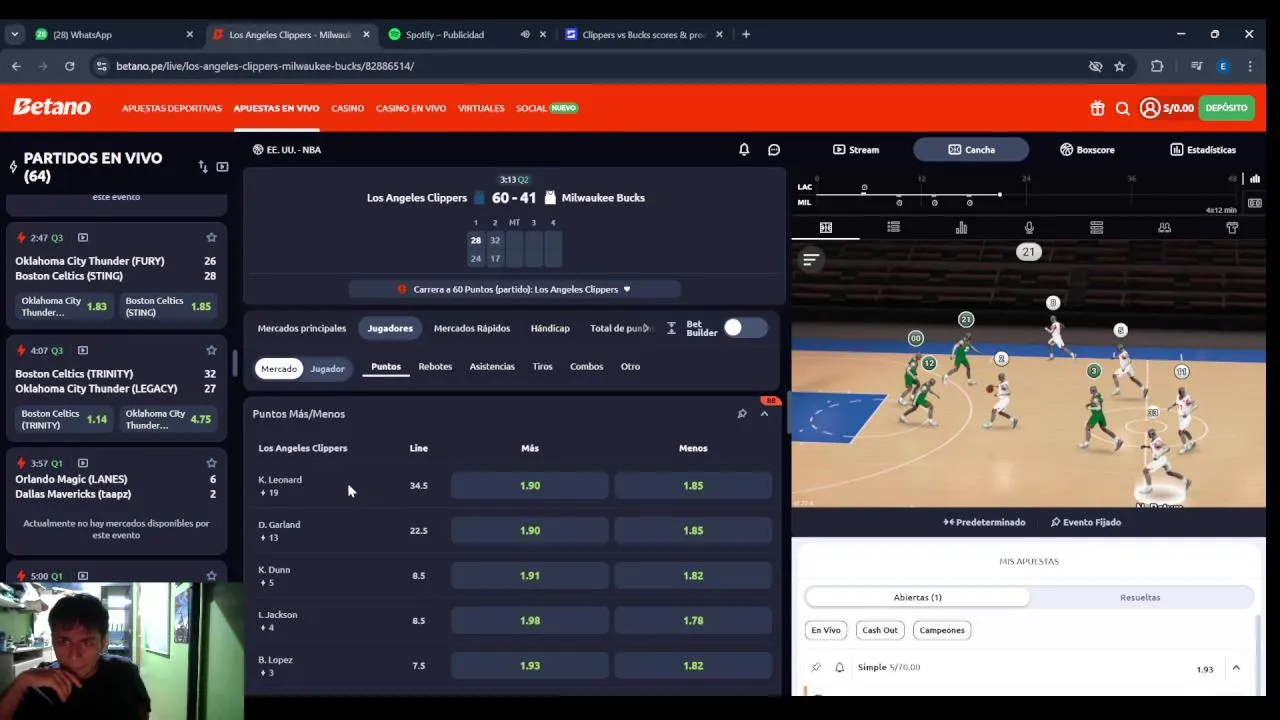Bet I. Jackson Menos 1.78
Viewport: 1280px width, 720px height.
(693, 621)
